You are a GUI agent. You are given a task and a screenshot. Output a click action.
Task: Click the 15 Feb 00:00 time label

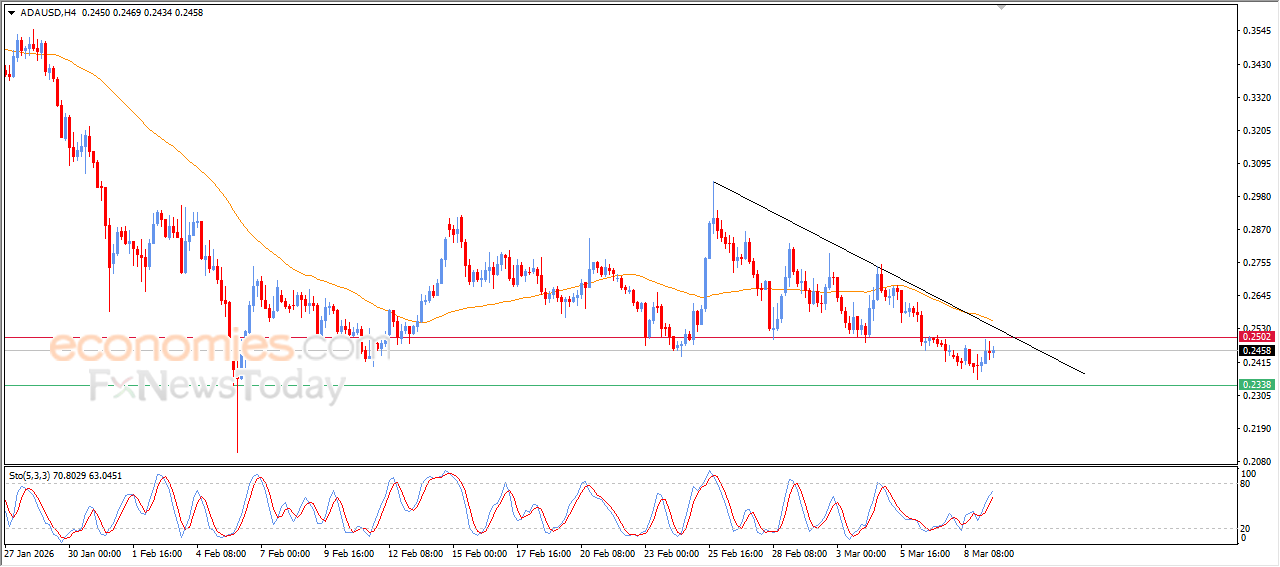[479, 553]
